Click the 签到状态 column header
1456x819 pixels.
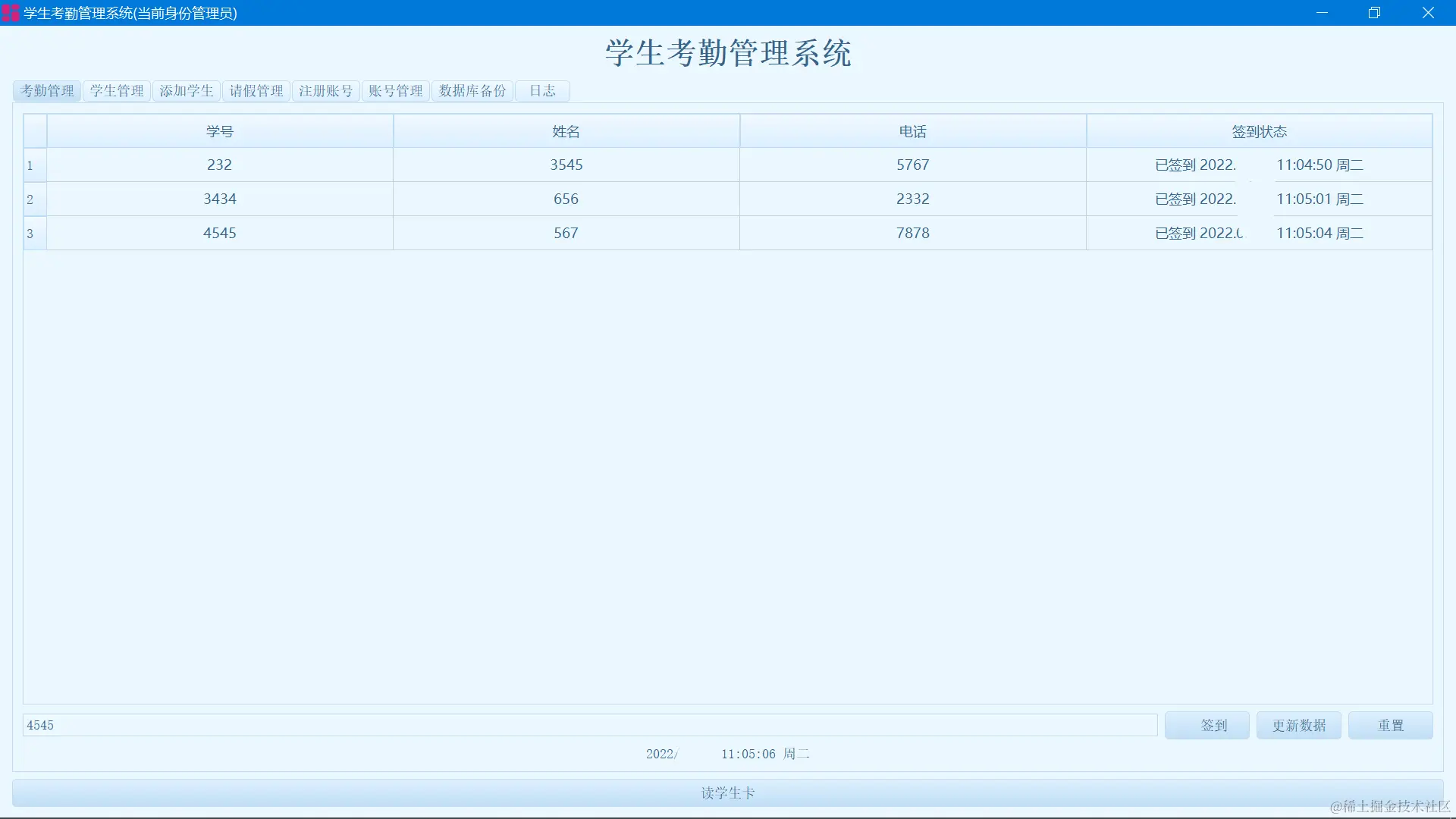[x=1259, y=131]
